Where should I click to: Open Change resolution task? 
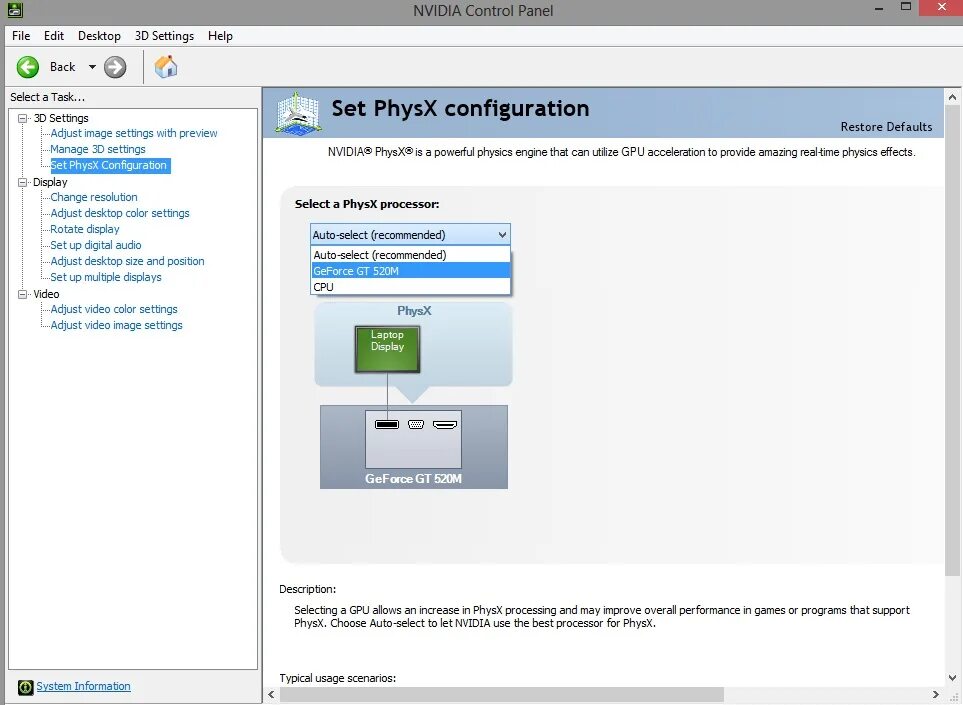[94, 197]
